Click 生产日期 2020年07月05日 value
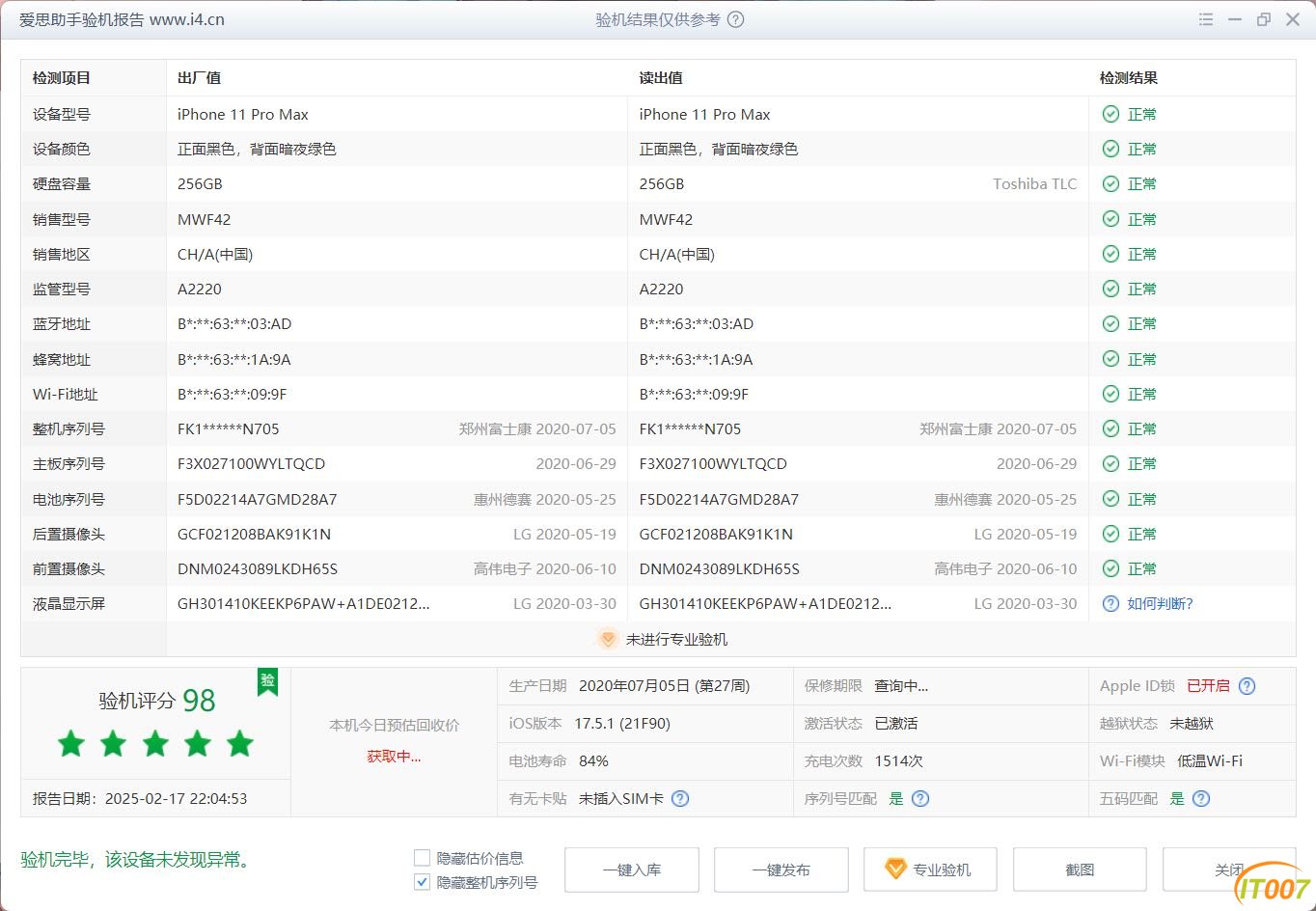This screenshot has width=1316, height=911. (664, 686)
